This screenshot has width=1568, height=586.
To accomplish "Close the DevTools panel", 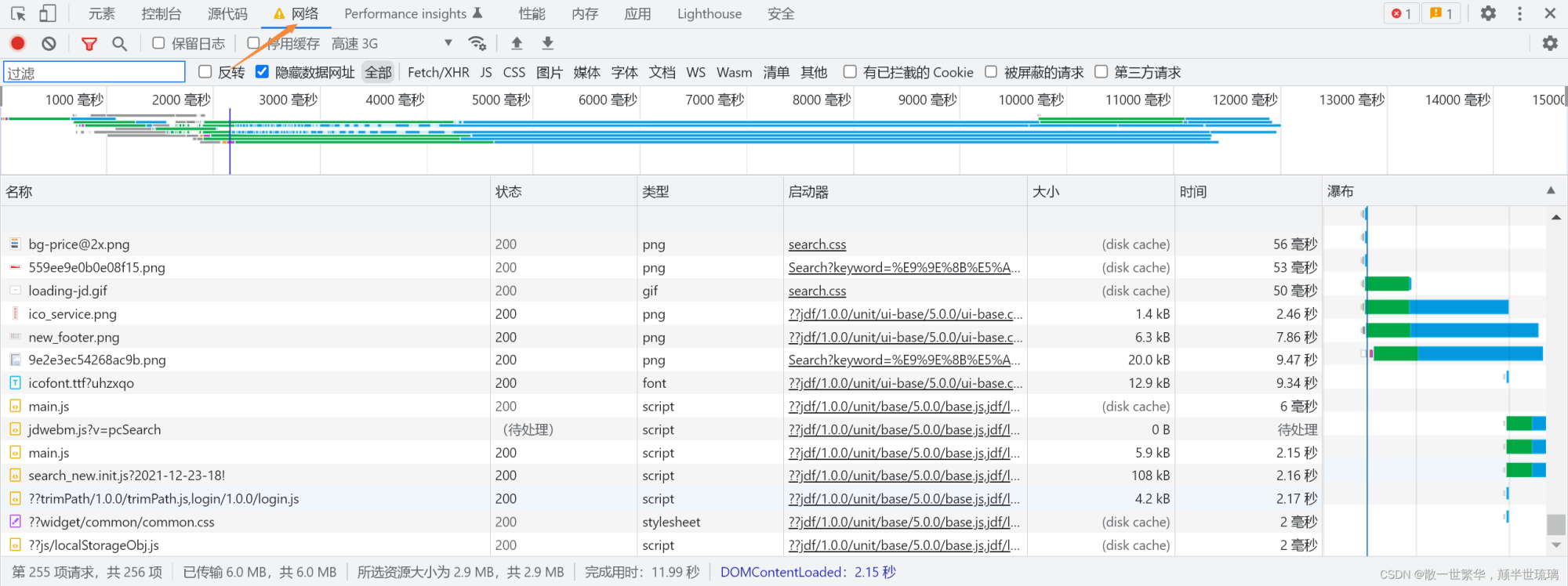I will pyautogui.click(x=1550, y=13).
